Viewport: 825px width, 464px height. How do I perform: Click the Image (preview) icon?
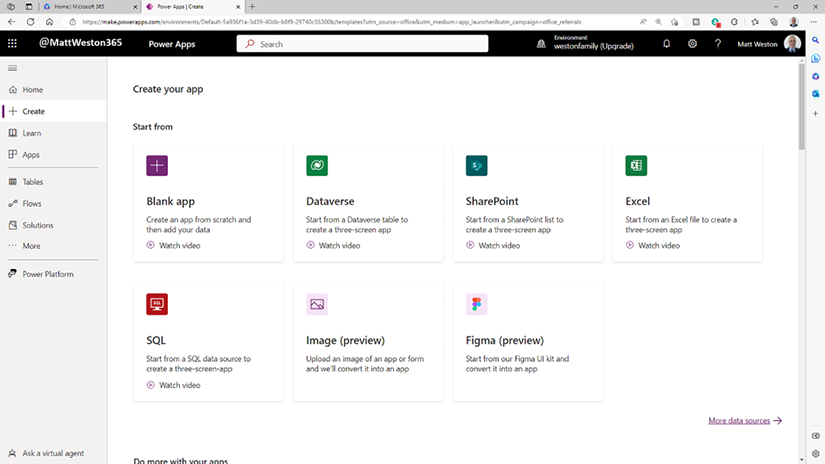(317, 304)
